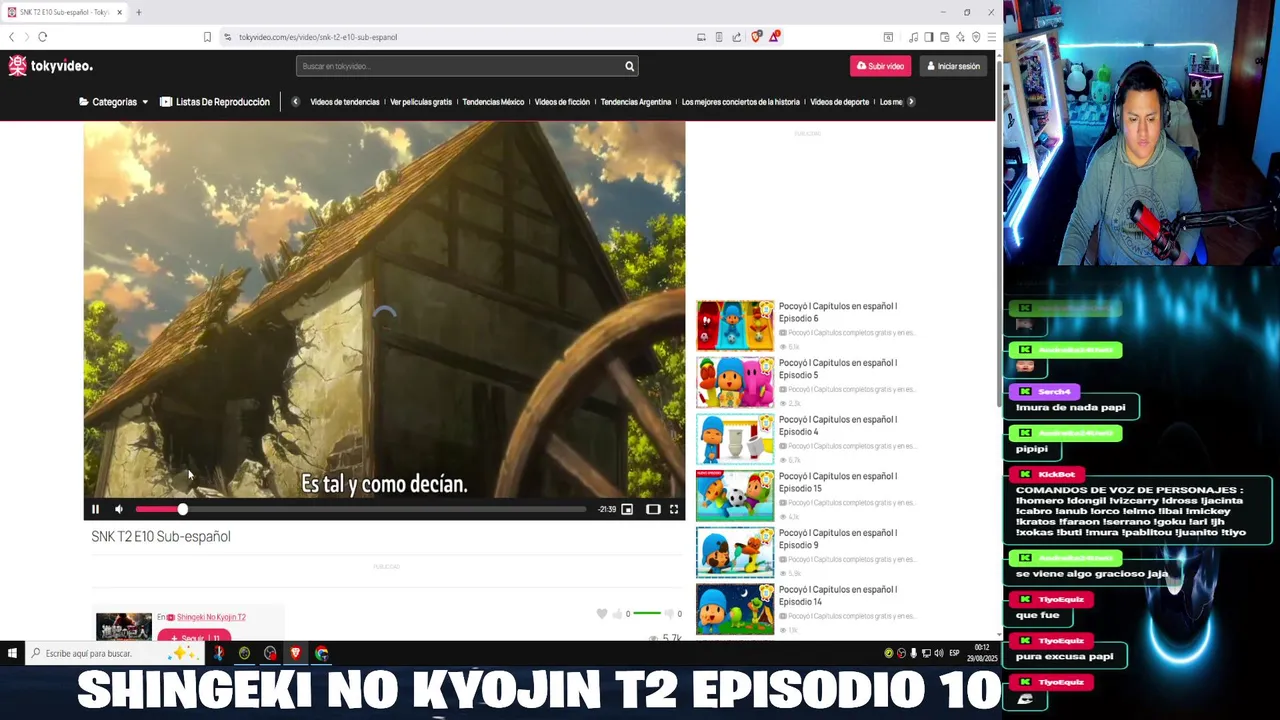Add video to favorites with heart icon
This screenshot has width=1280, height=720.
pyautogui.click(x=601, y=614)
